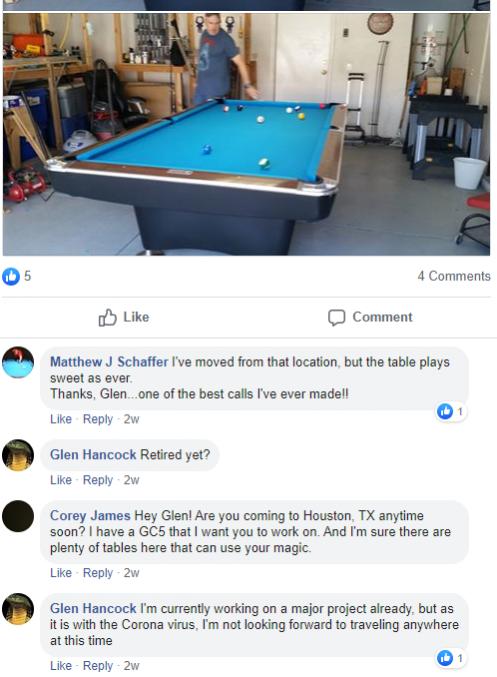Reply to Matthew J Schaffer's comment
The image size is (497, 677).
point(98,419)
